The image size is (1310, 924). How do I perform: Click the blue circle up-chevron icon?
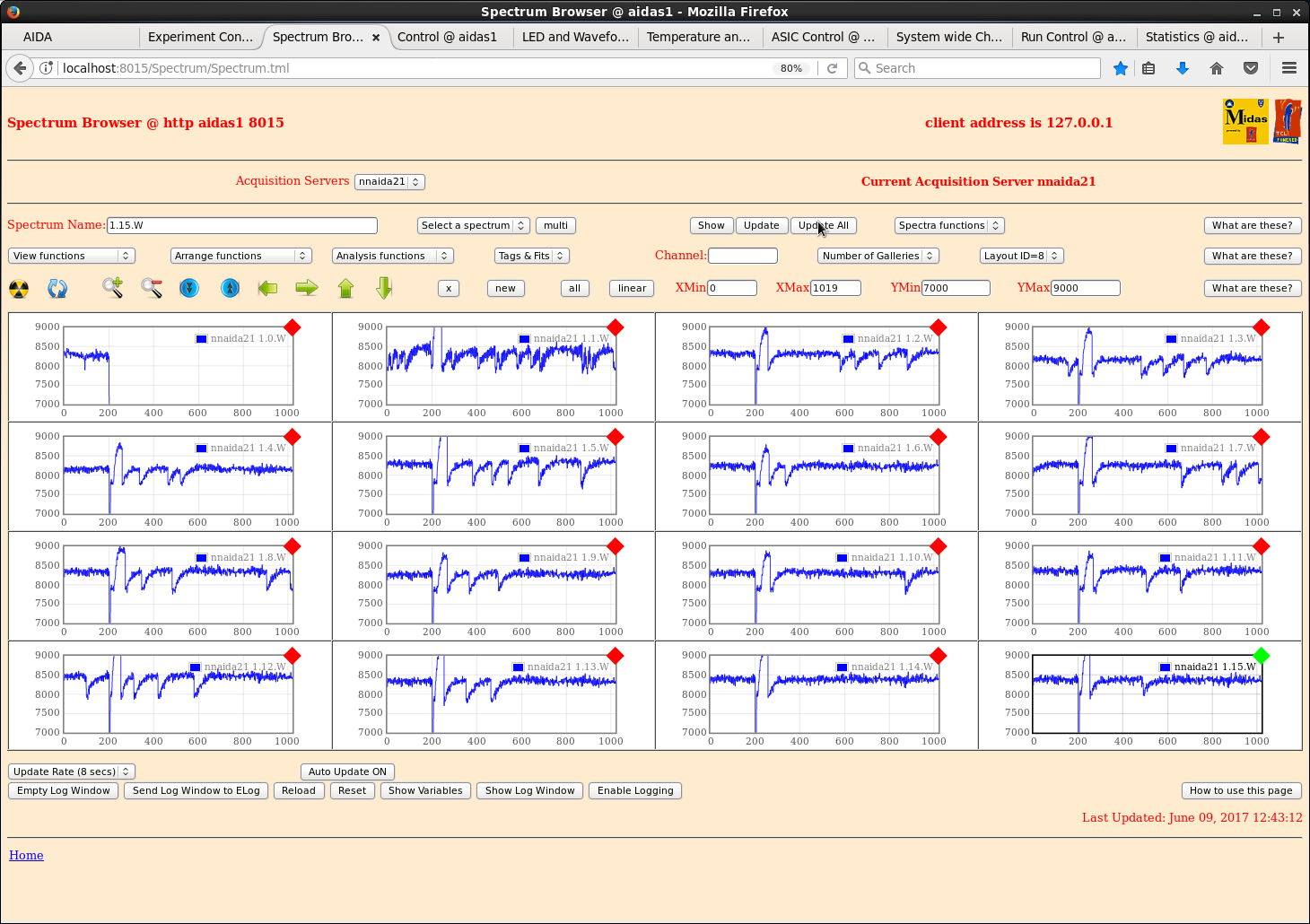(230, 288)
